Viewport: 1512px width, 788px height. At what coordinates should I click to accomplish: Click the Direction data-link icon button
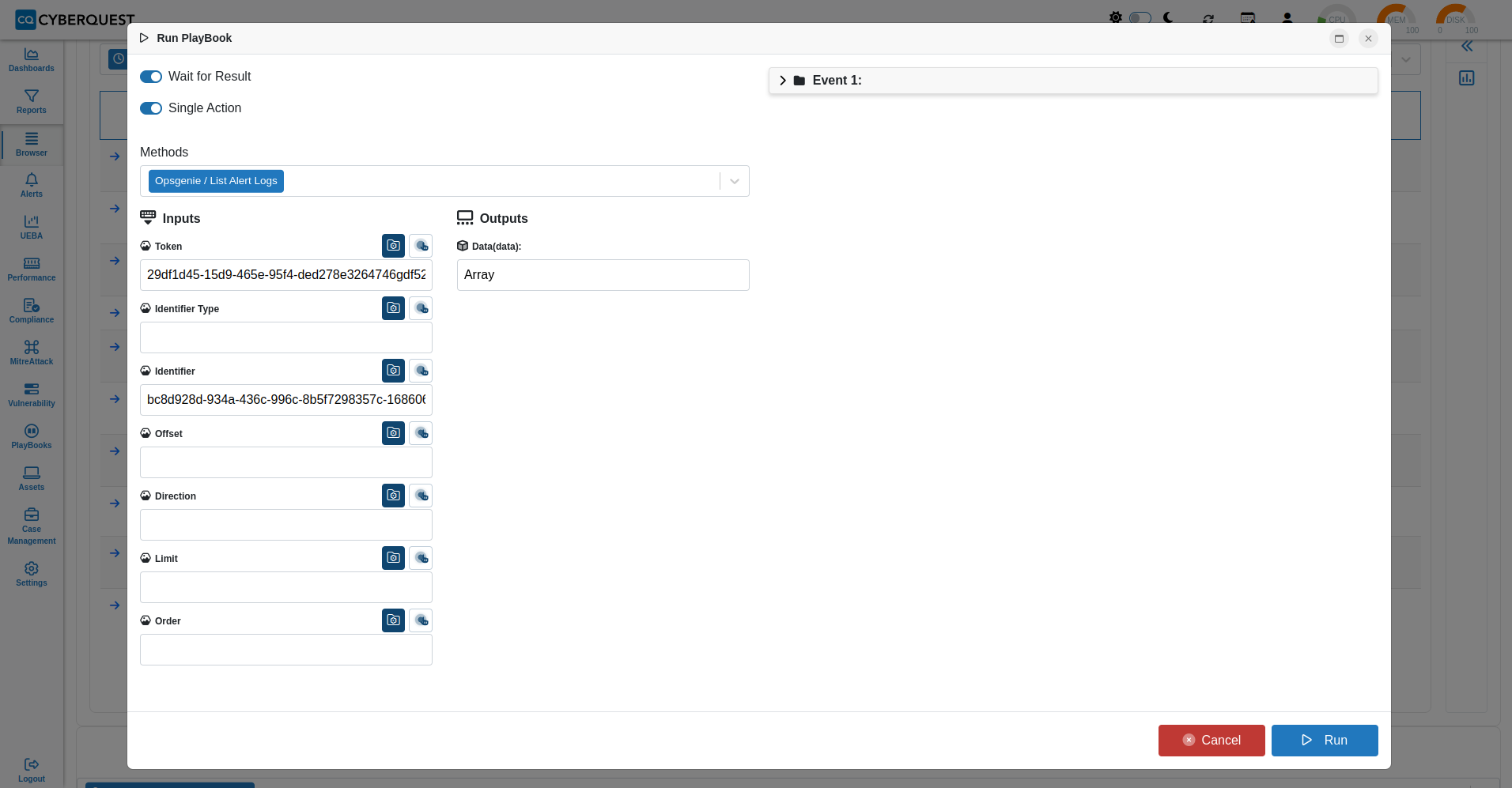click(x=421, y=496)
